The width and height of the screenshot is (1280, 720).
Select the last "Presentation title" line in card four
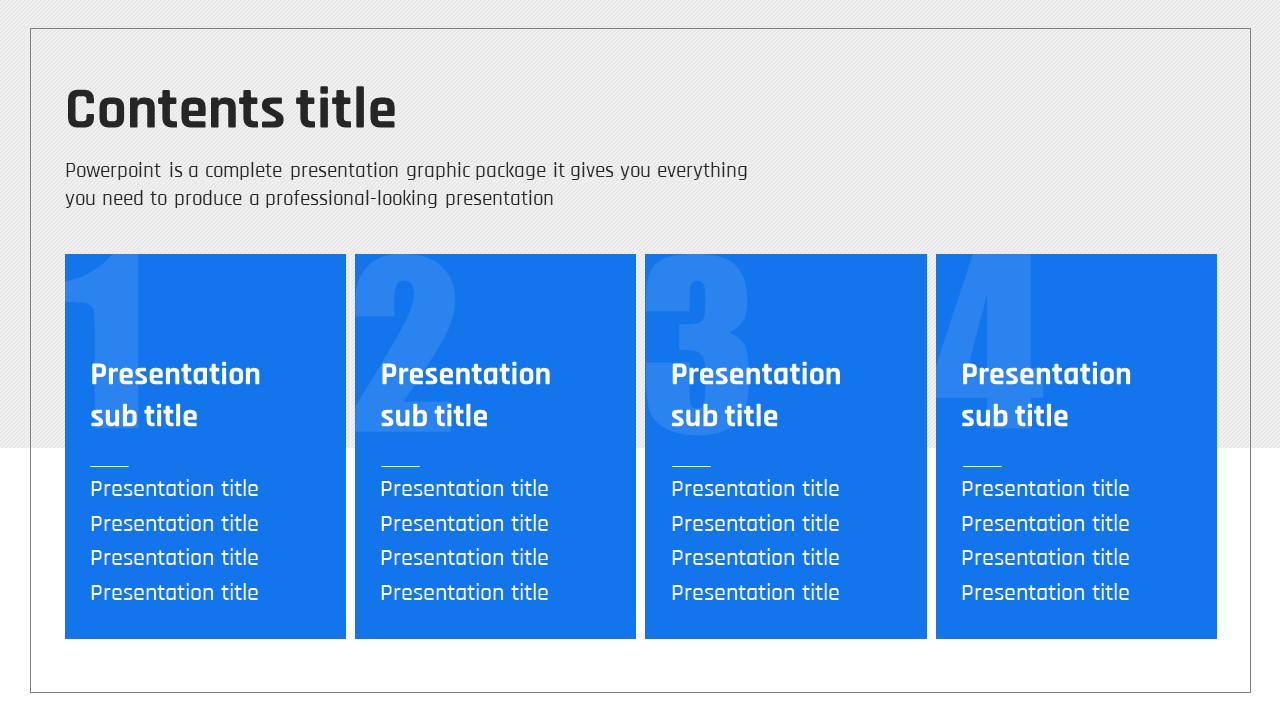click(1045, 593)
